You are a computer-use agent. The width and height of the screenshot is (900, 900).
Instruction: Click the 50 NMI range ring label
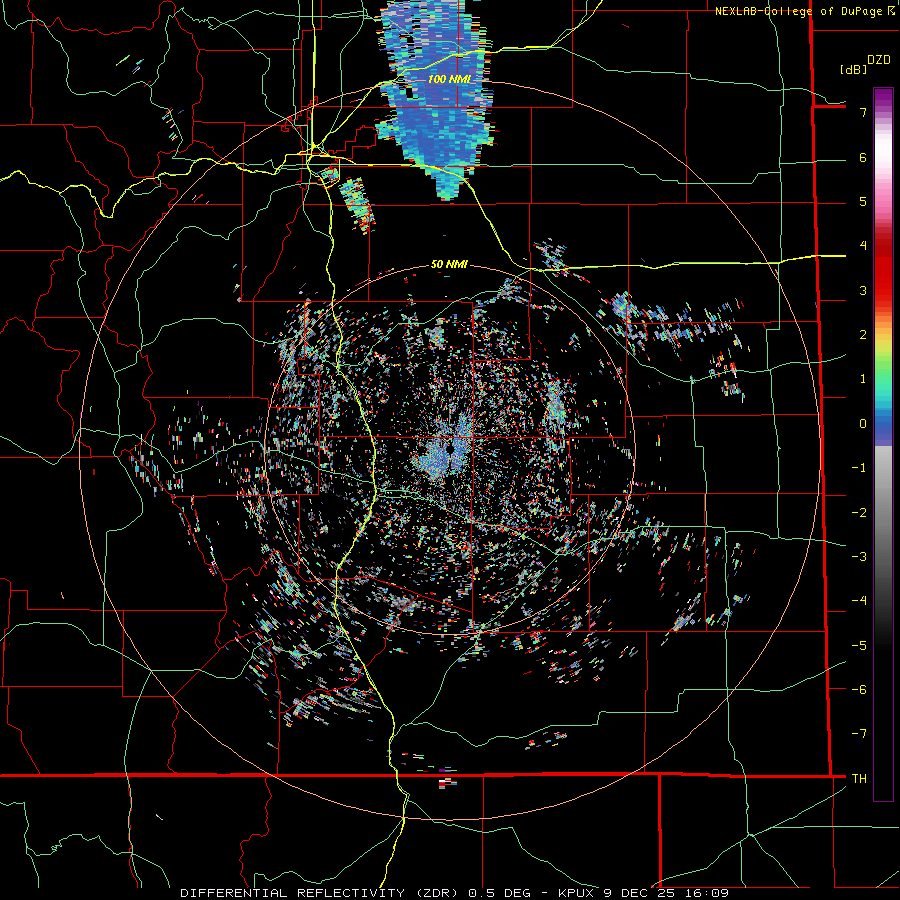[449, 264]
